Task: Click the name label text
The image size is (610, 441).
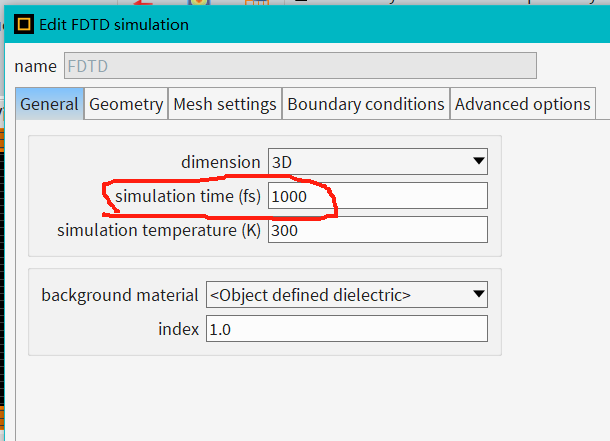Action: (x=37, y=67)
